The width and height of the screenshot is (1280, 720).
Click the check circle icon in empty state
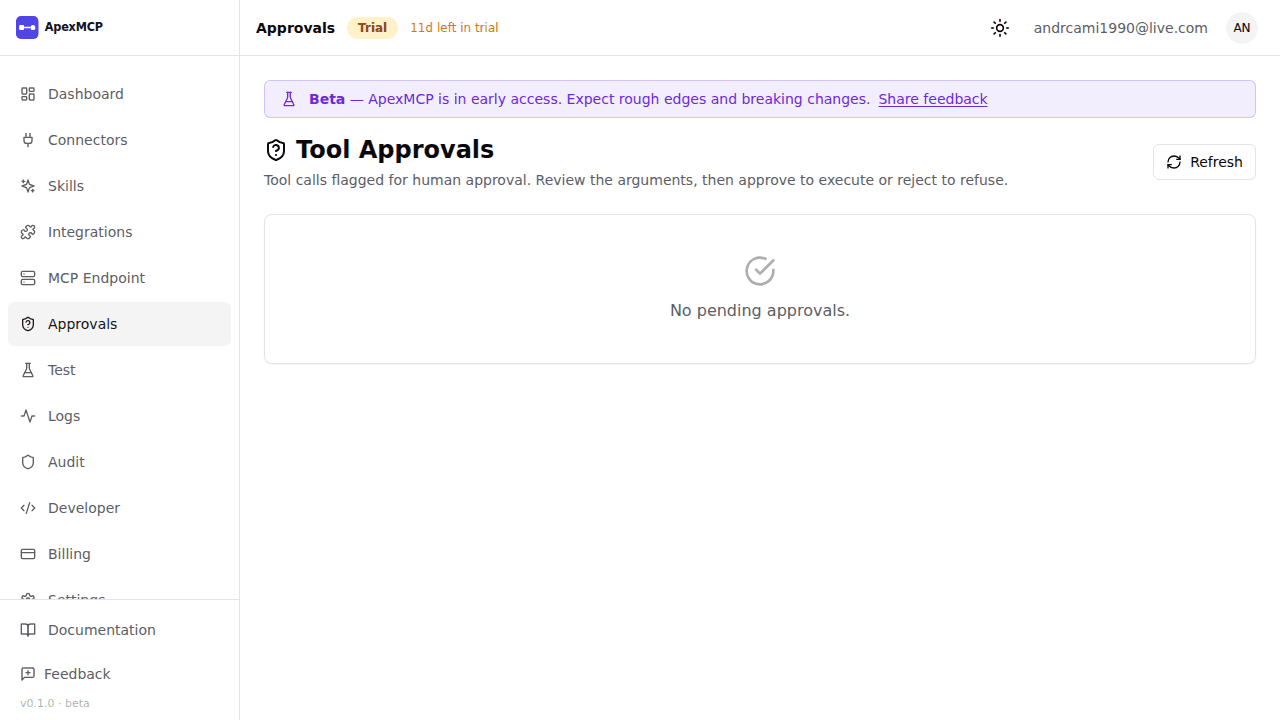(x=760, y=271)
